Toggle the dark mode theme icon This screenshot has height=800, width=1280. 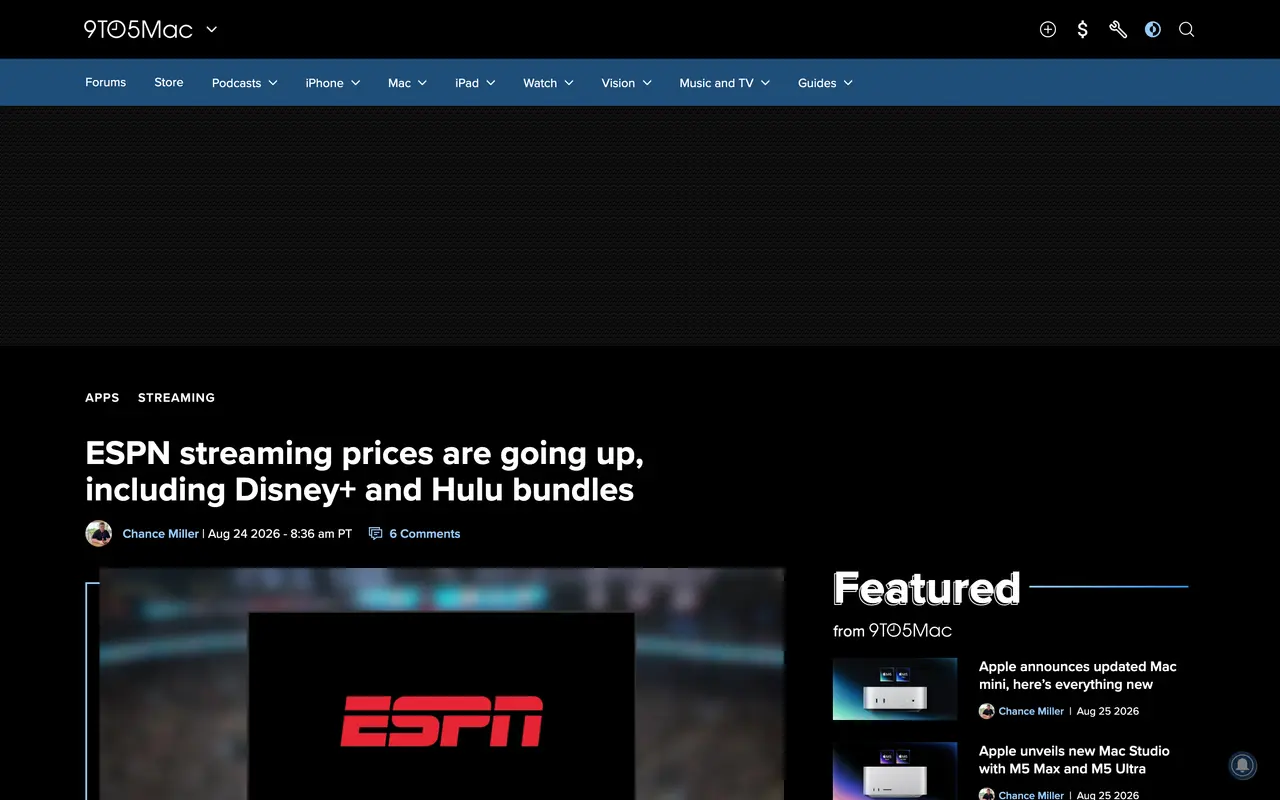(1153, 29)
